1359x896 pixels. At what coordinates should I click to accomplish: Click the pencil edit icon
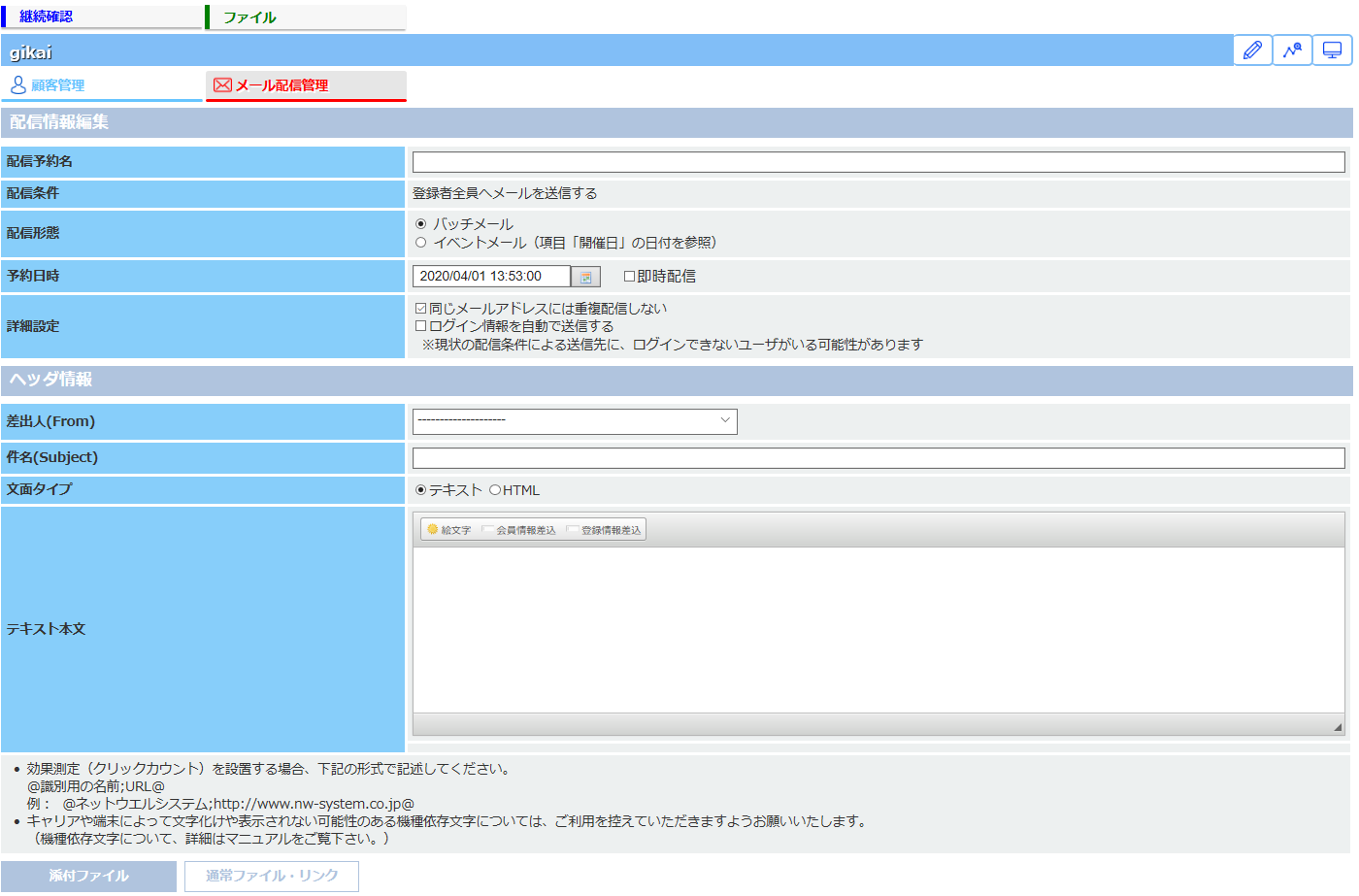(x=1252, y=50)
